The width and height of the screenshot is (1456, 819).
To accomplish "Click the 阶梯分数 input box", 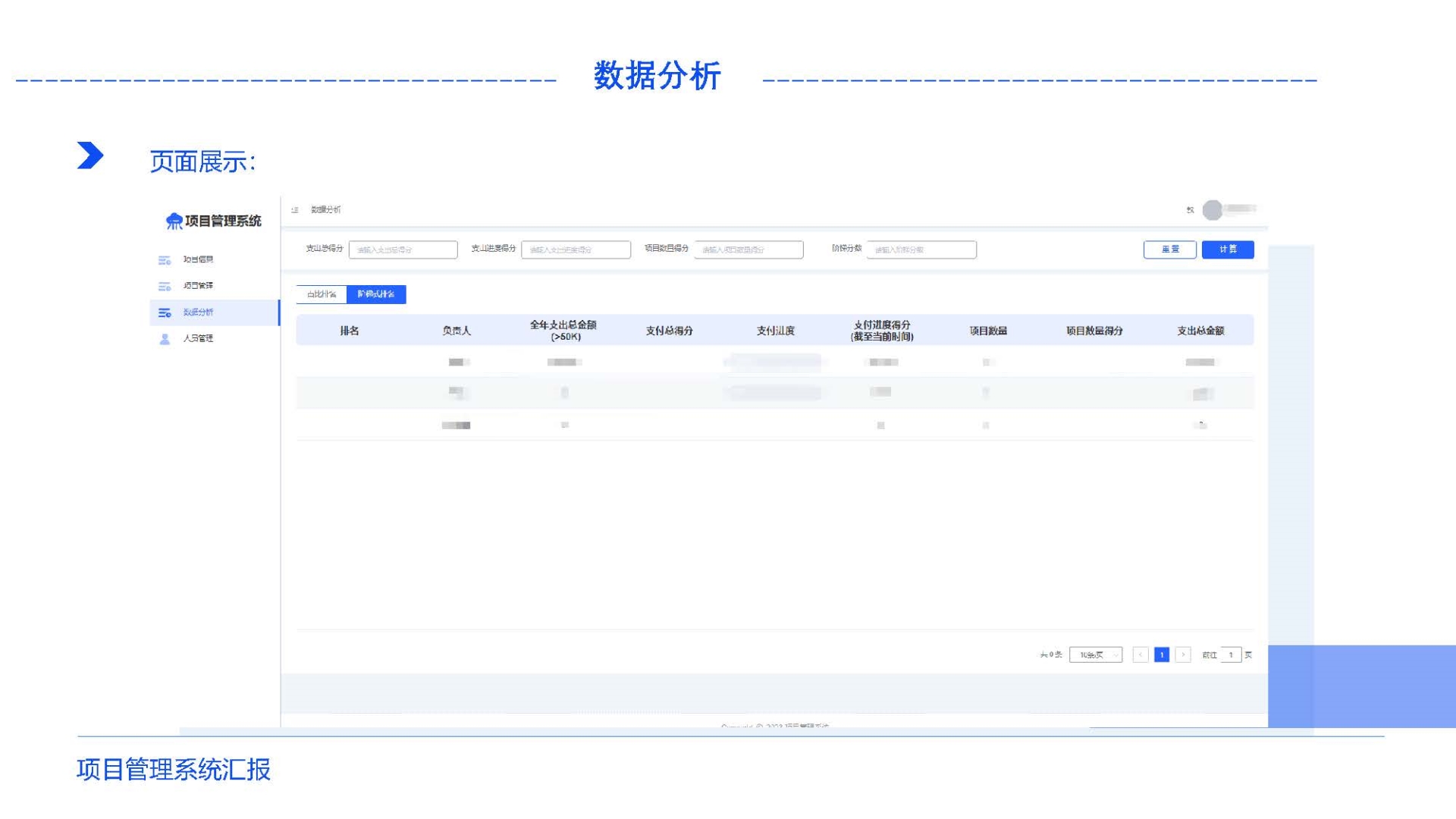I will (921, 249).
